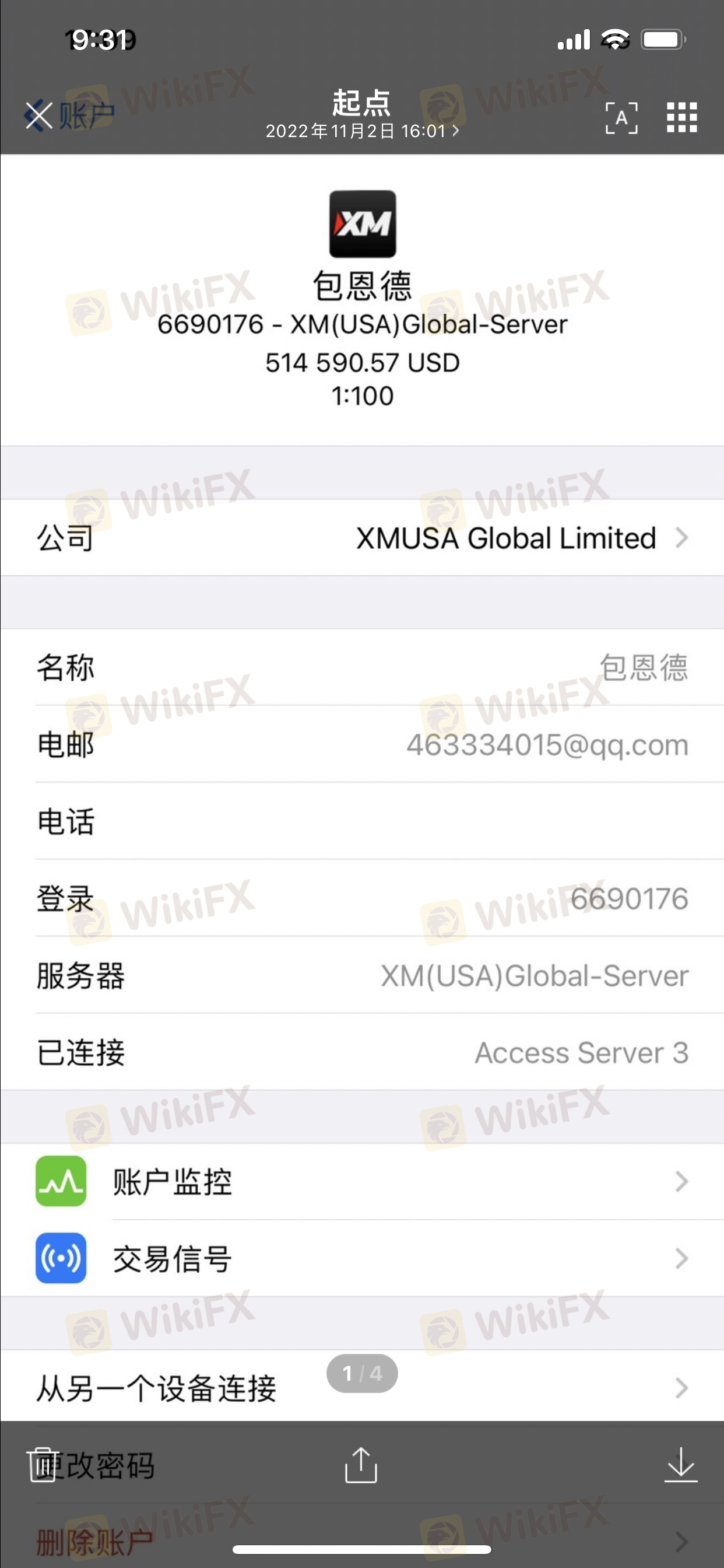Open 交易信号 row chevron
Image resolution: width=724 pixels, height=1568 pixels.
click(681, 1258)
